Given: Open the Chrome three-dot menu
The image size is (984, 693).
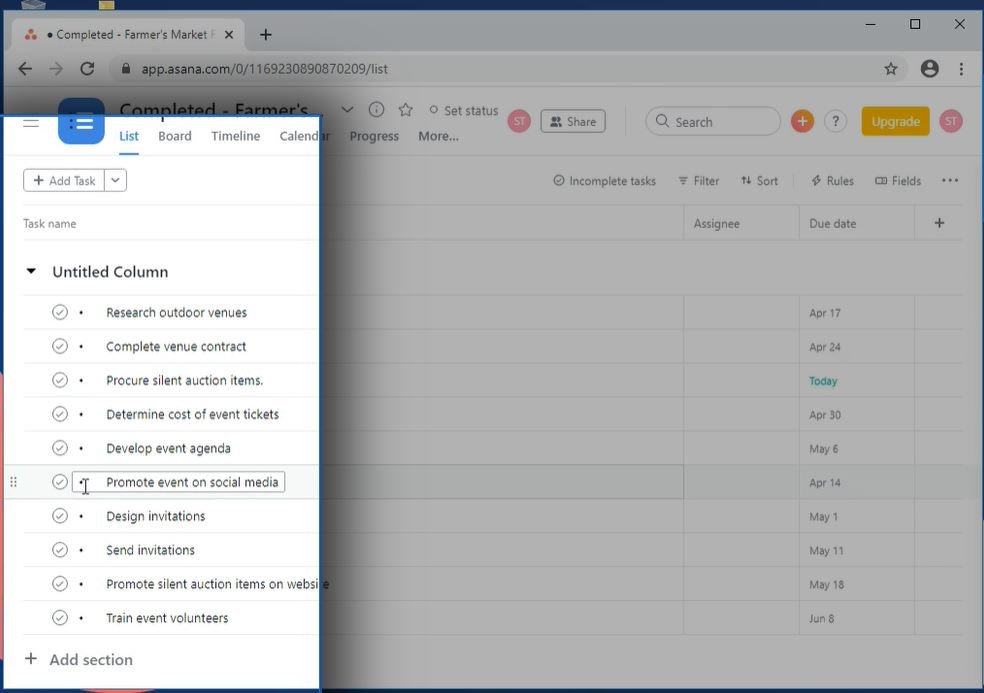Looking at the screenshot, I should click(x=961, y=69).
